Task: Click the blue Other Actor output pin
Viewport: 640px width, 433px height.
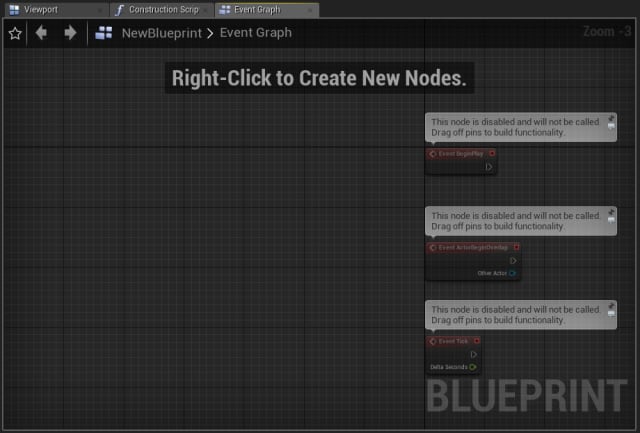Action: click(x=513, y=273)
